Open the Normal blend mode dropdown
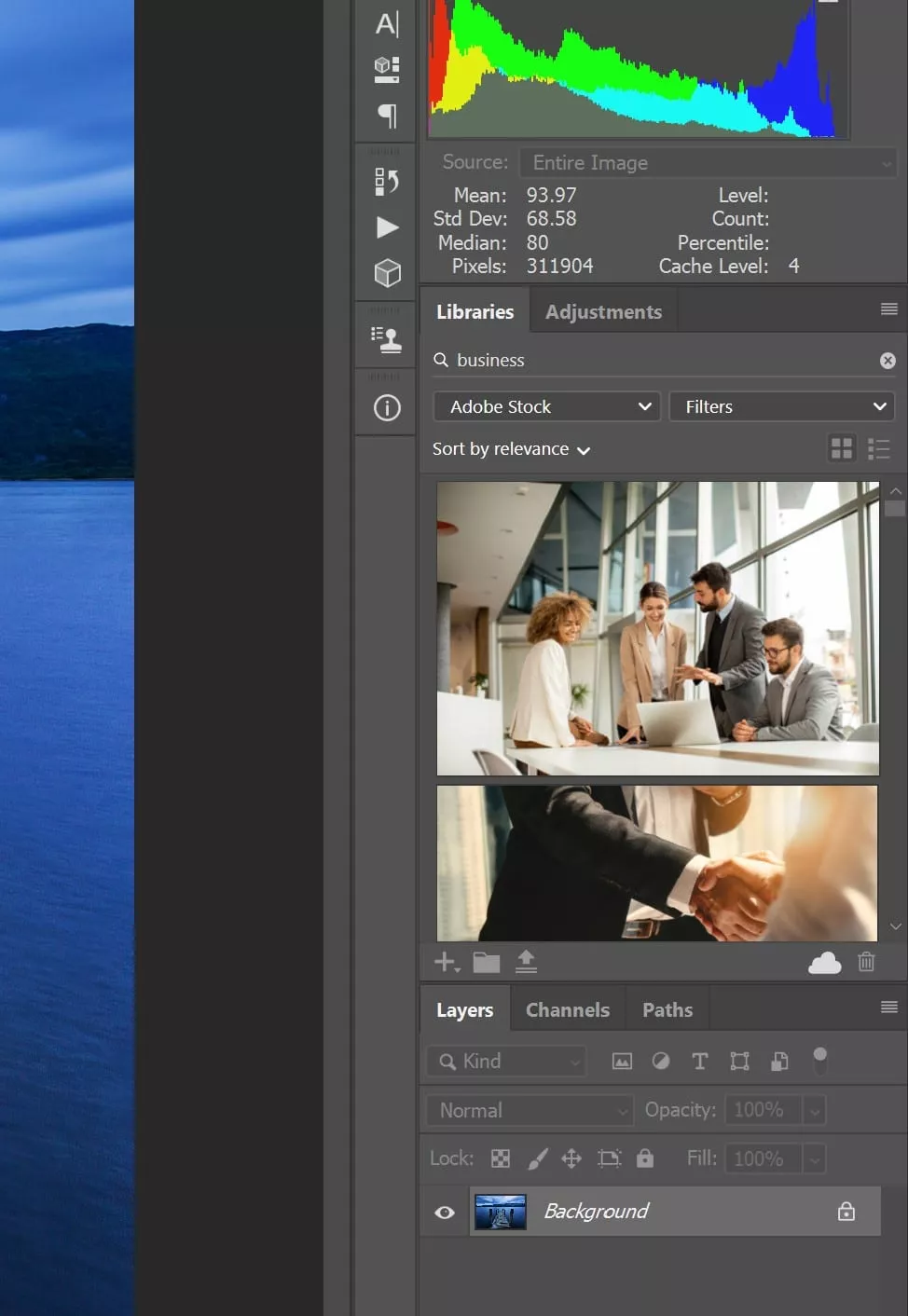 pos(530,1110)
